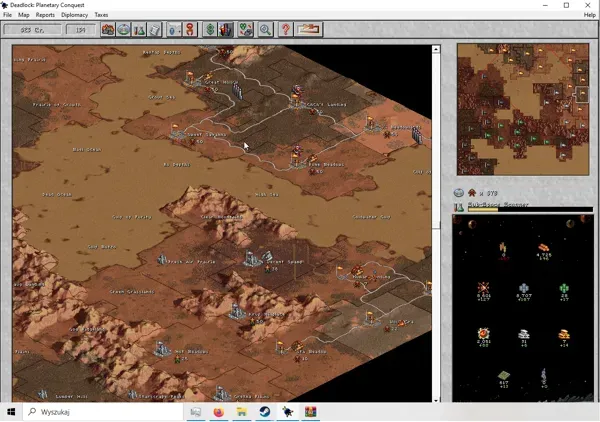Viewport: 600px width, 422px height.
Task: Click the magnifying glass zoom icon
Action: 265,29
